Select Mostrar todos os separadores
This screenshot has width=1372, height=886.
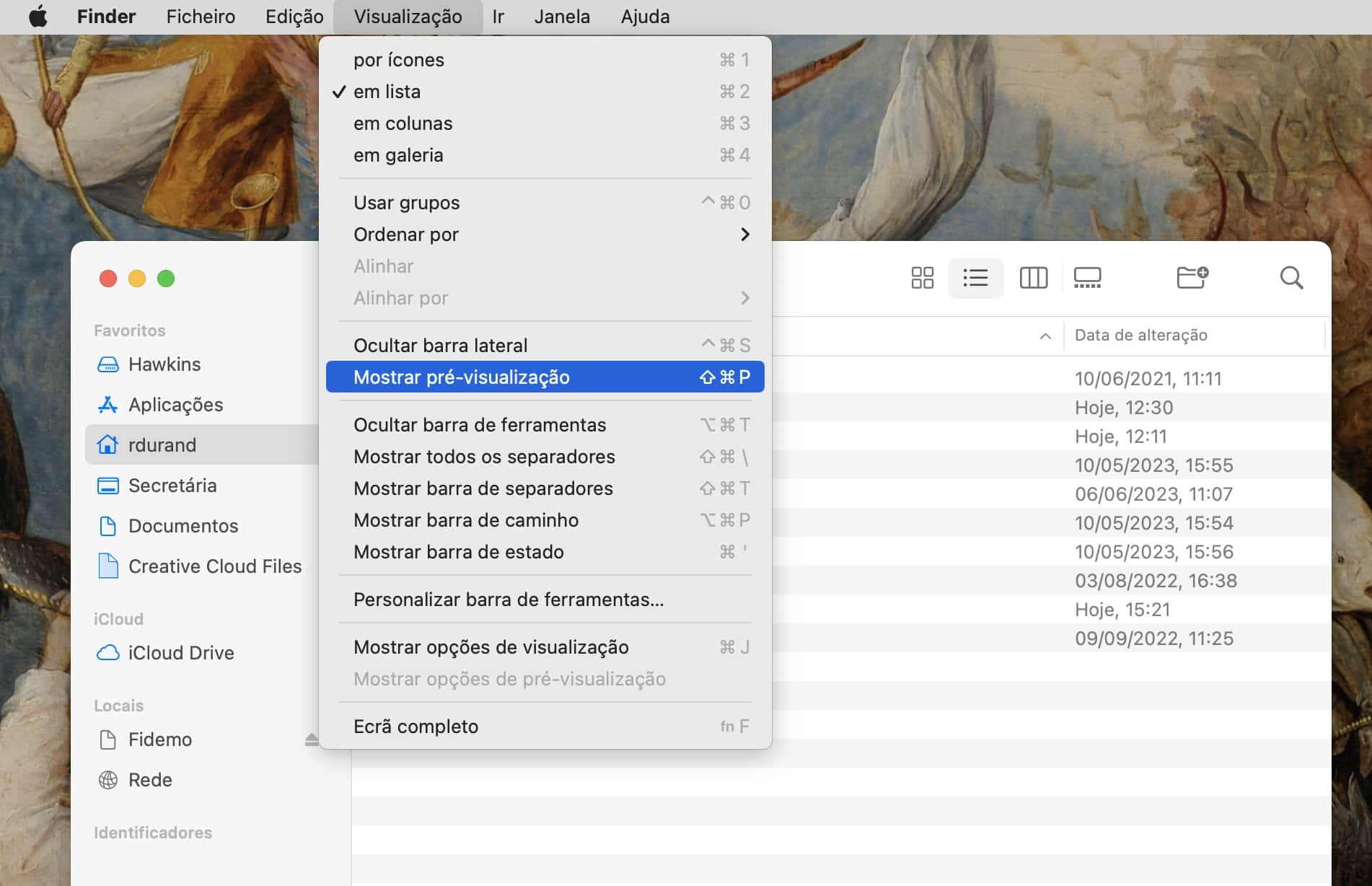545,457
